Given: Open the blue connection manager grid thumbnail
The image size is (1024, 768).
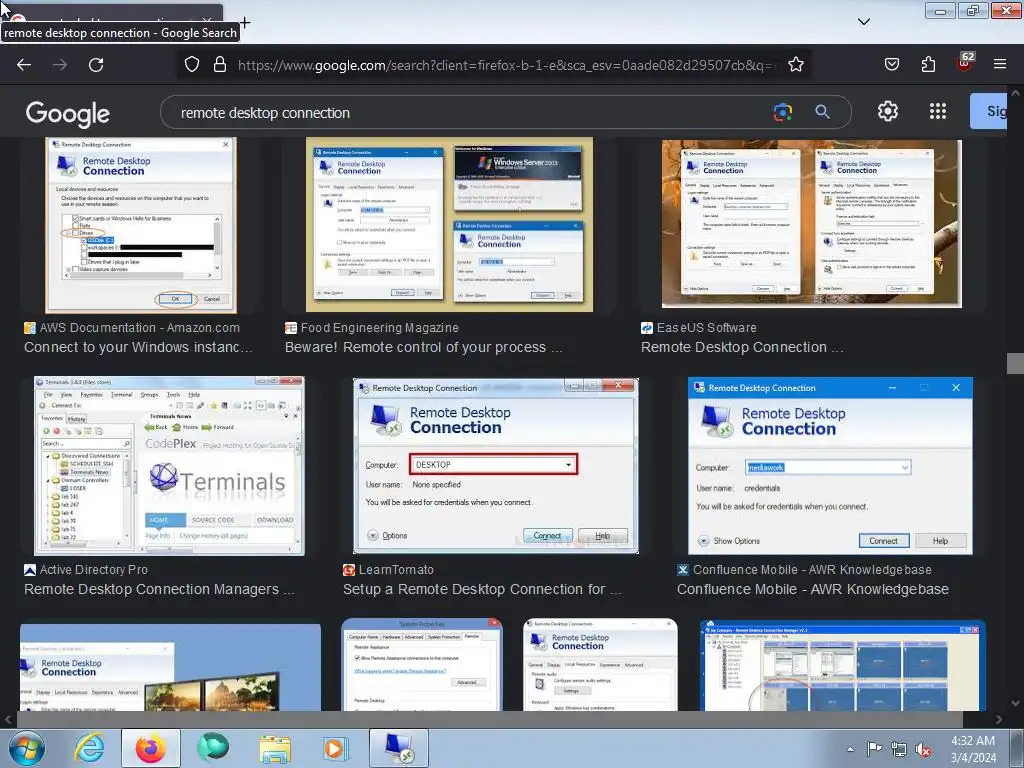Looking at the screenshot, I should coord(842,665).
